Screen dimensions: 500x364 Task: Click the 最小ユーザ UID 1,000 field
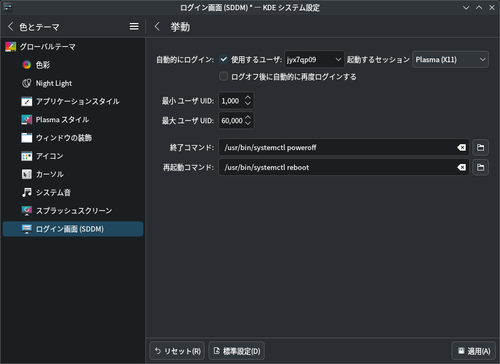point(236,101)
